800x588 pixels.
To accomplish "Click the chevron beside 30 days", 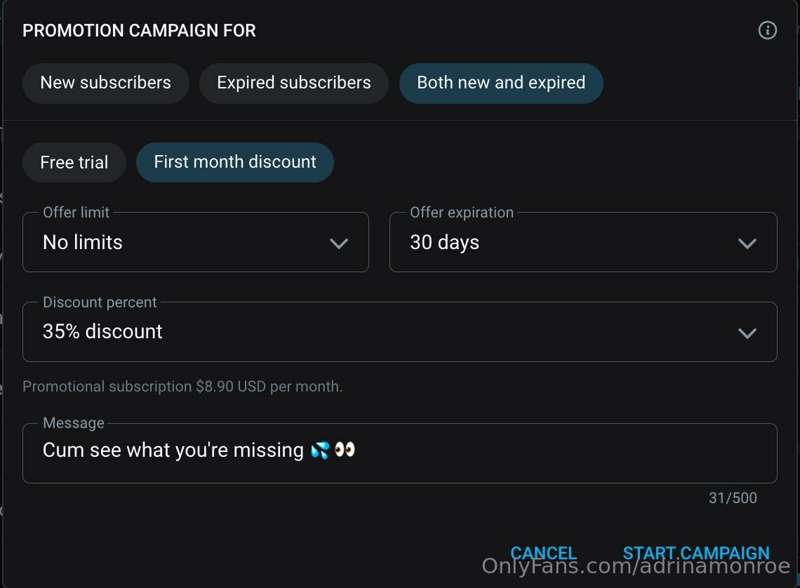I will pyautogui.click(x=747, y=243).
